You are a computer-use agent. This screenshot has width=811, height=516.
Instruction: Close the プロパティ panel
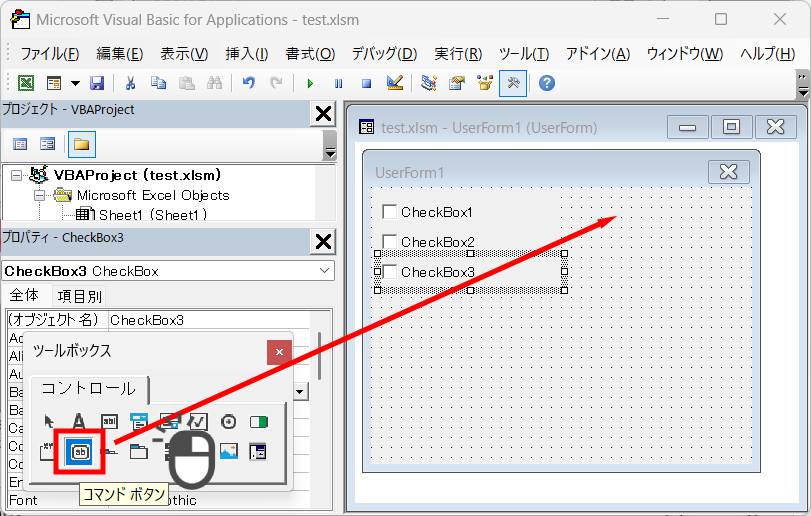tap(323, 241)
